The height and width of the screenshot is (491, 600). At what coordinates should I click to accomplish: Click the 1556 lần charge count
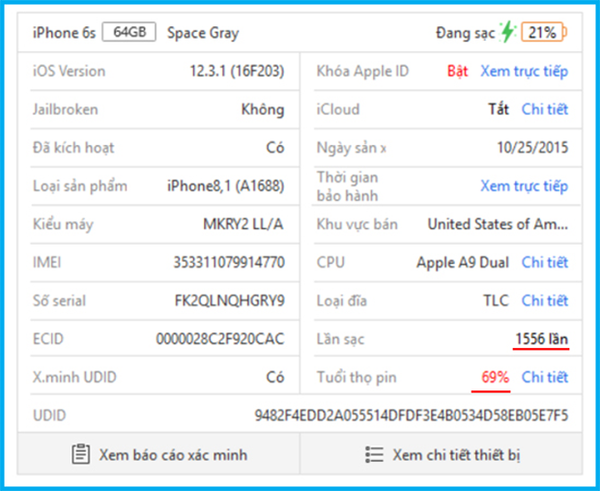coord(541,339)
